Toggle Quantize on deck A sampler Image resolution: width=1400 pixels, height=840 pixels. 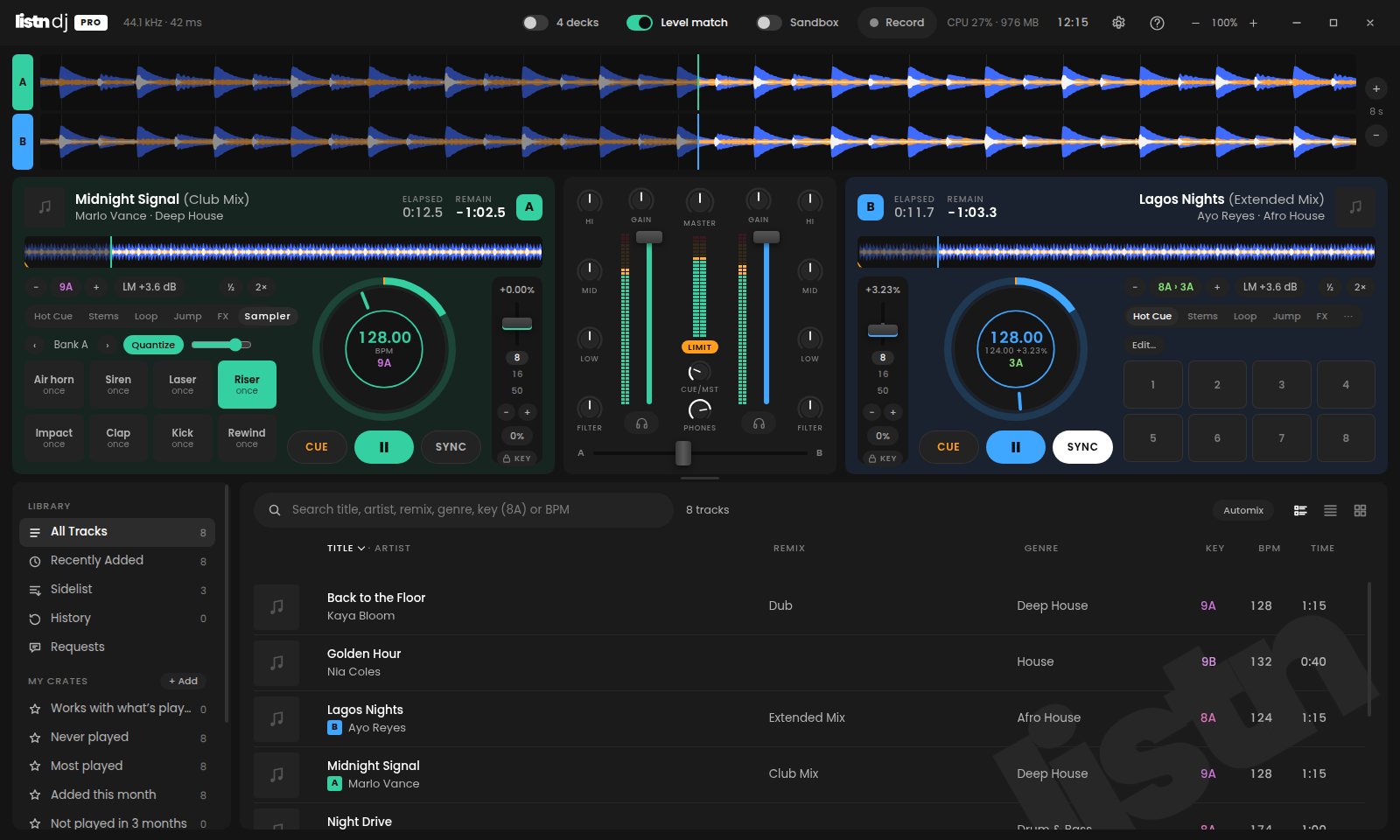(153, 345)
